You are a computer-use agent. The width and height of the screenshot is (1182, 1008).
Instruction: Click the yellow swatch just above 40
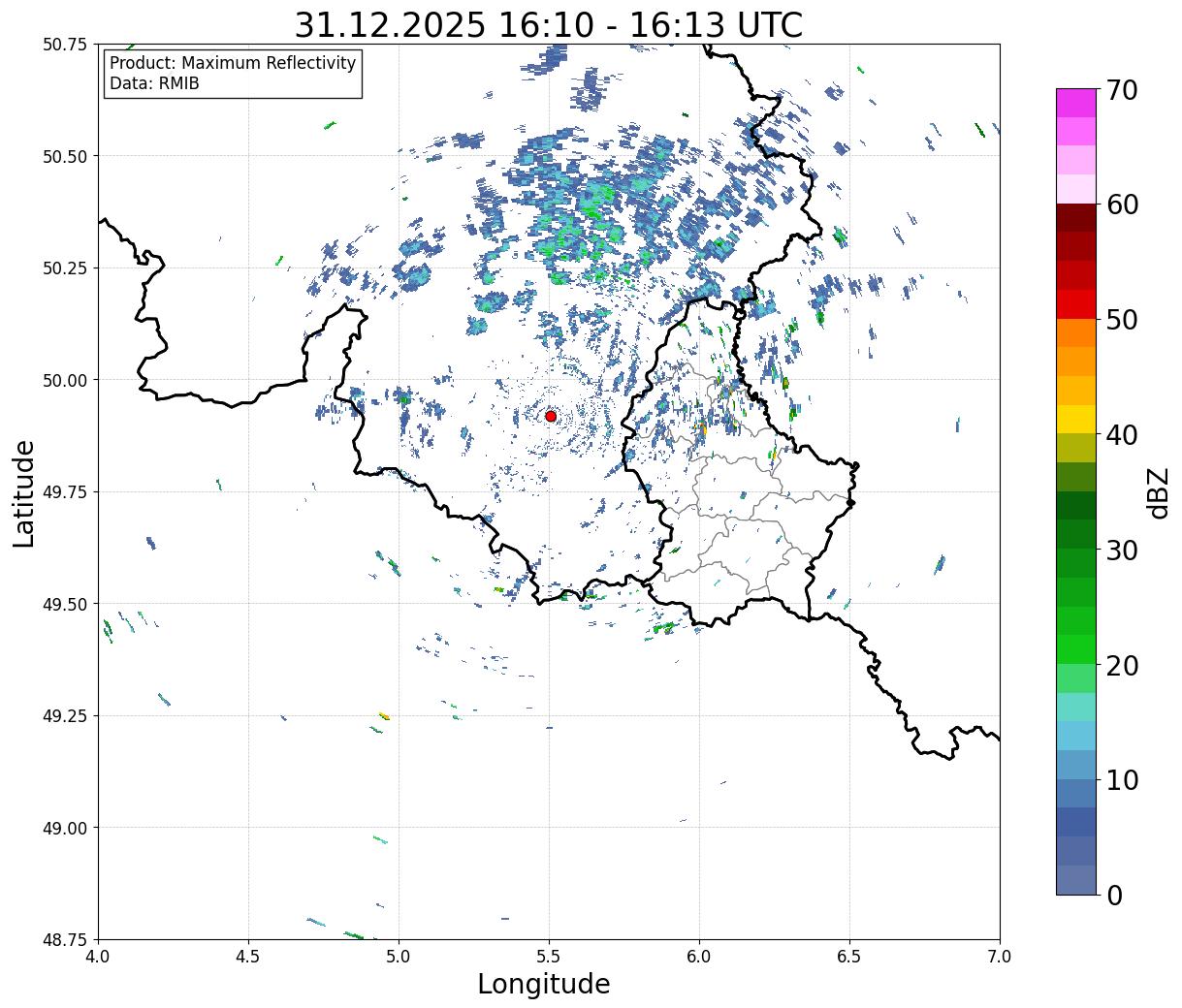(x=1076, y=419)
